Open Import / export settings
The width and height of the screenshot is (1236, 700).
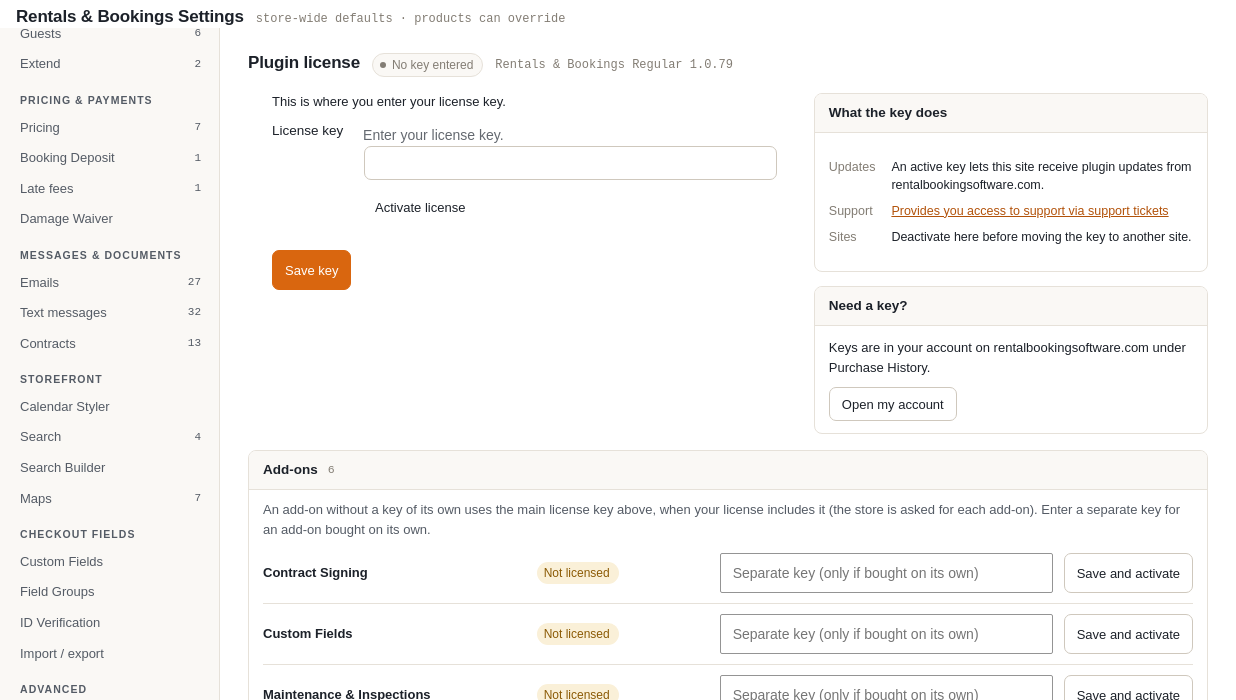click(110, 654)
